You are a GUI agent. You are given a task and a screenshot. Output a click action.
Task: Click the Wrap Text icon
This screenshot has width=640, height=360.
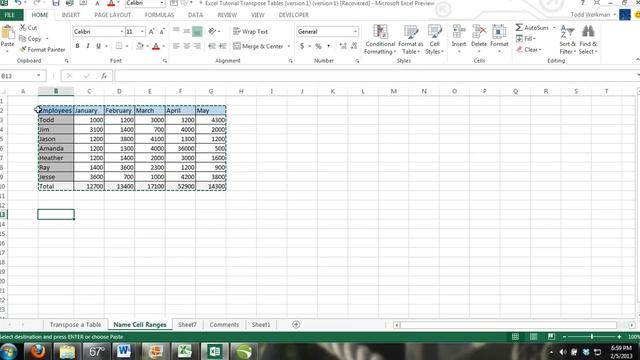tap(236, 31)
